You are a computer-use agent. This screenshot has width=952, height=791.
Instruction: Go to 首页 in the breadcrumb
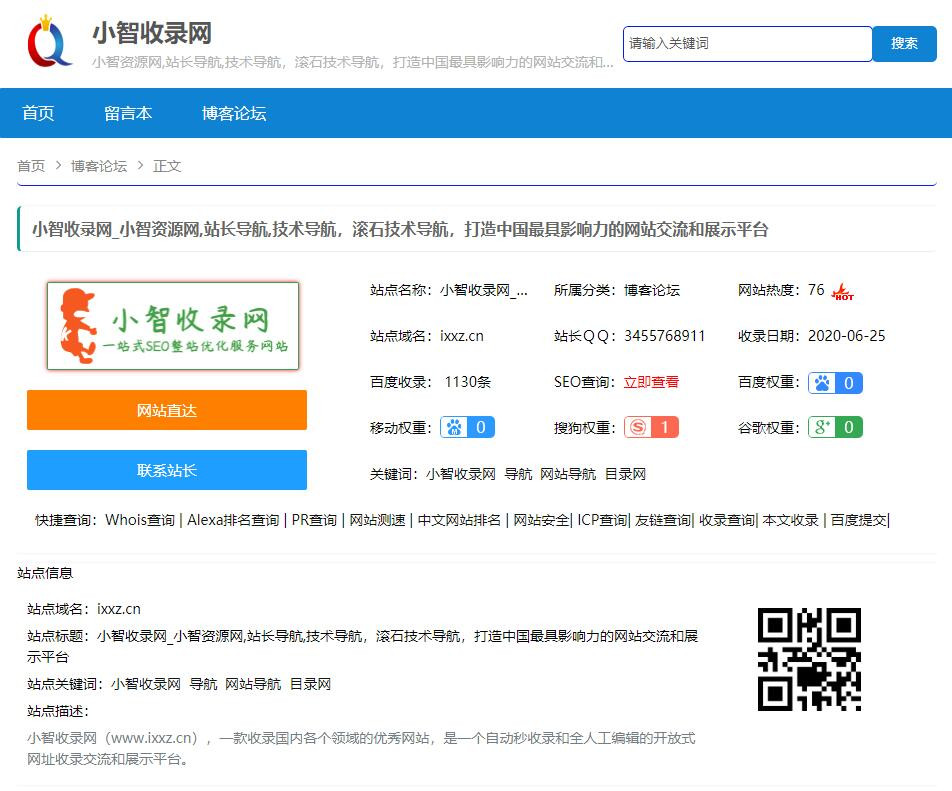point(31,166)
